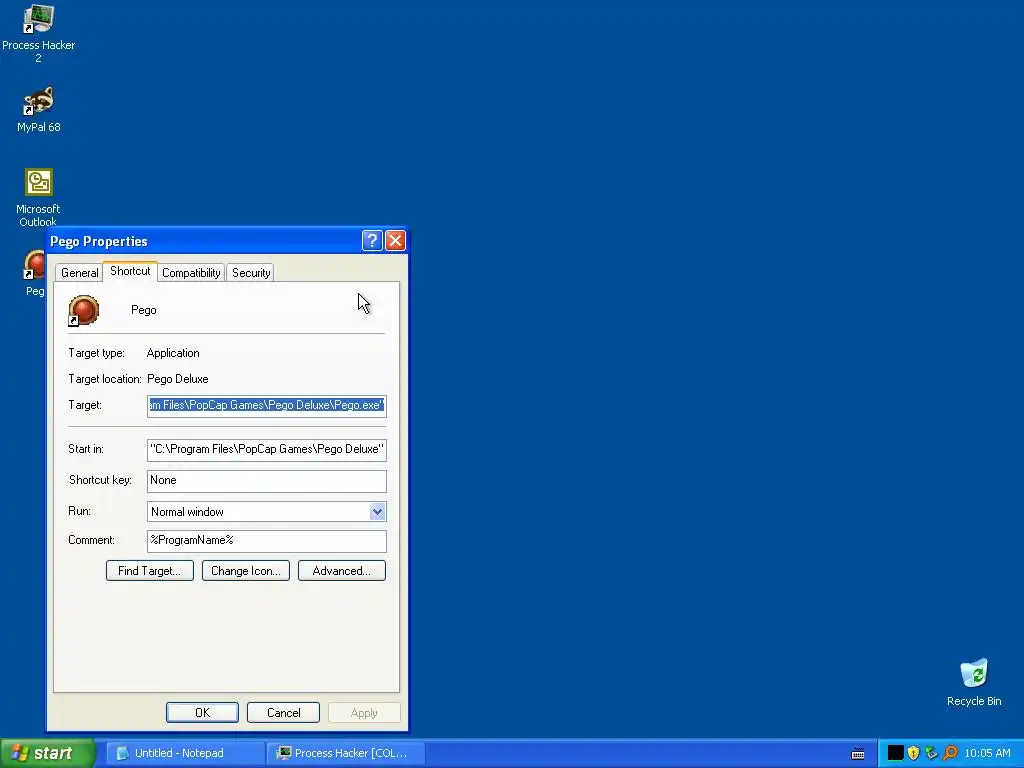Click the question-mark Help button in the title bar

click(x=372, y=240)
